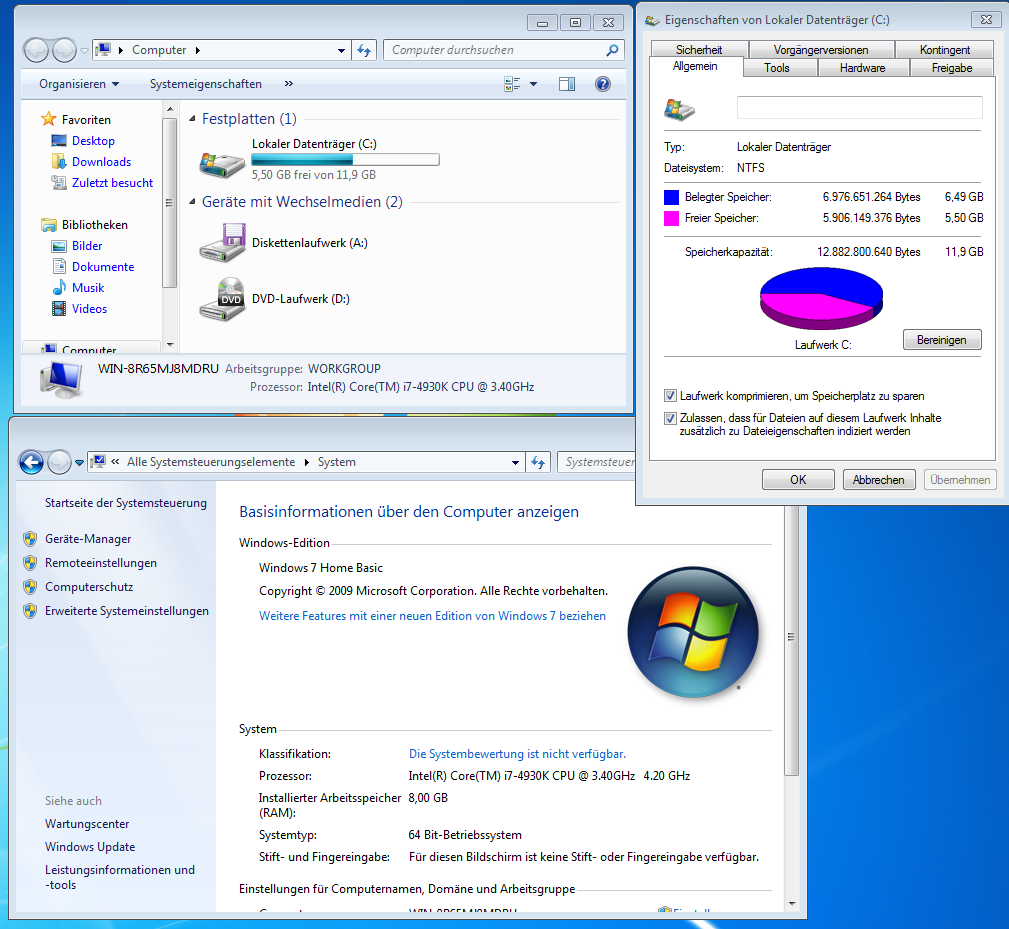Collapse the Festplatten (1) group
This screenshot has width=1009, height=929.
[192, 118]
